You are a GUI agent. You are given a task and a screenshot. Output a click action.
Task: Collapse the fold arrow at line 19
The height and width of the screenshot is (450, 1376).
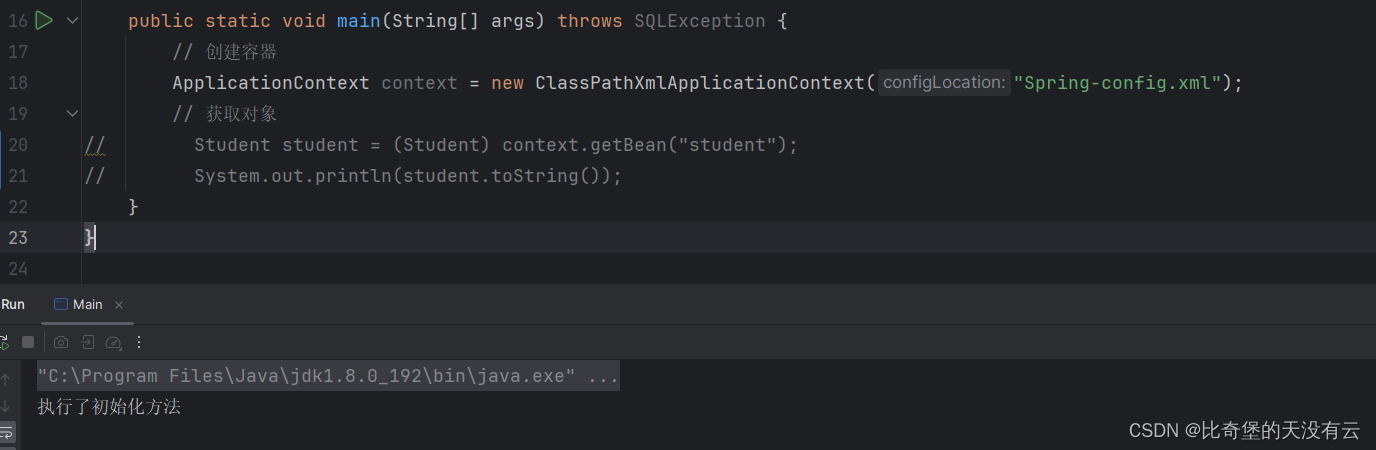tap(72, 114)
